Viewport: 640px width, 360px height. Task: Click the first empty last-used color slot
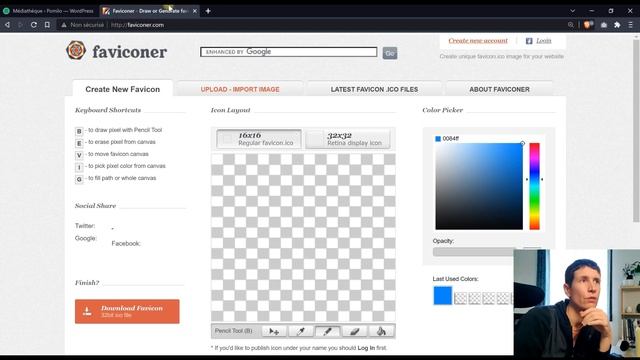point(460,298)
